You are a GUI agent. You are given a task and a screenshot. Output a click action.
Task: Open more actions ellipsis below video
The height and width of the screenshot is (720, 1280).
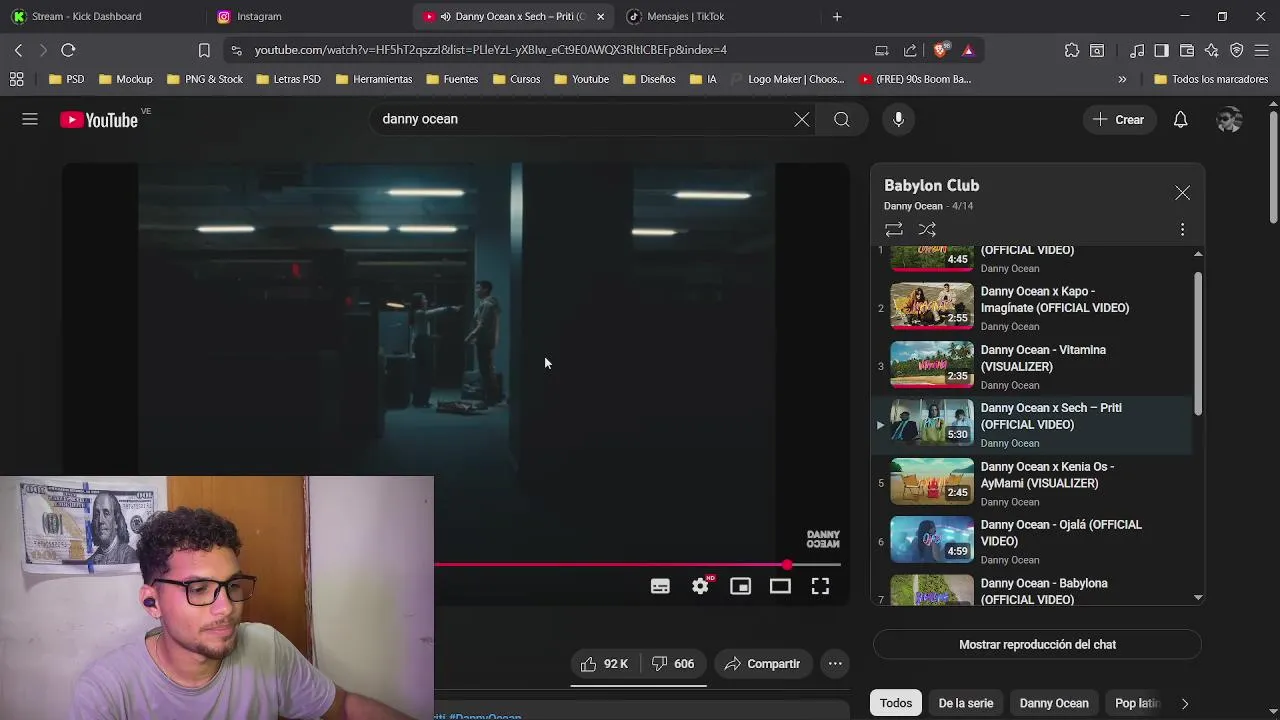[835, 664]
